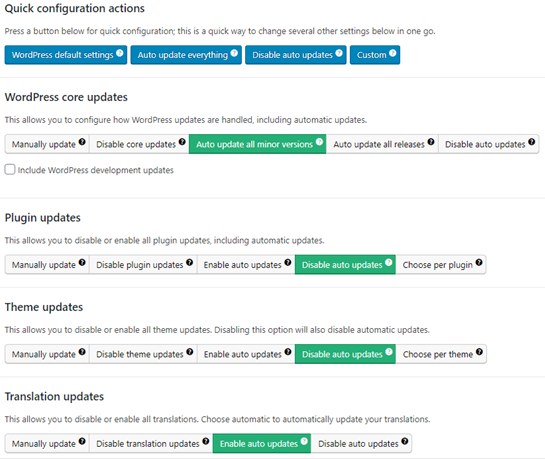The image size is (545, 459).
Task: Select Enable auto updates for themes
Action: (246, 354)
